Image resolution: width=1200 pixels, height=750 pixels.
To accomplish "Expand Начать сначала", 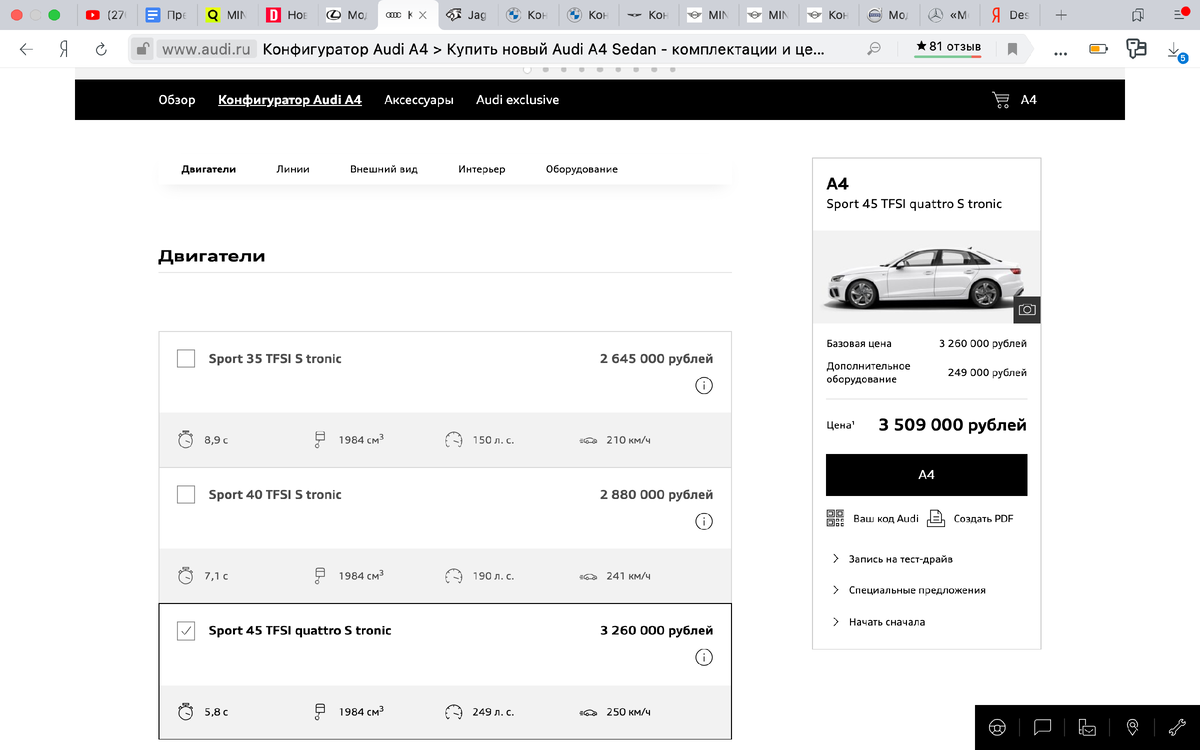I will click(x=878, y=622).
